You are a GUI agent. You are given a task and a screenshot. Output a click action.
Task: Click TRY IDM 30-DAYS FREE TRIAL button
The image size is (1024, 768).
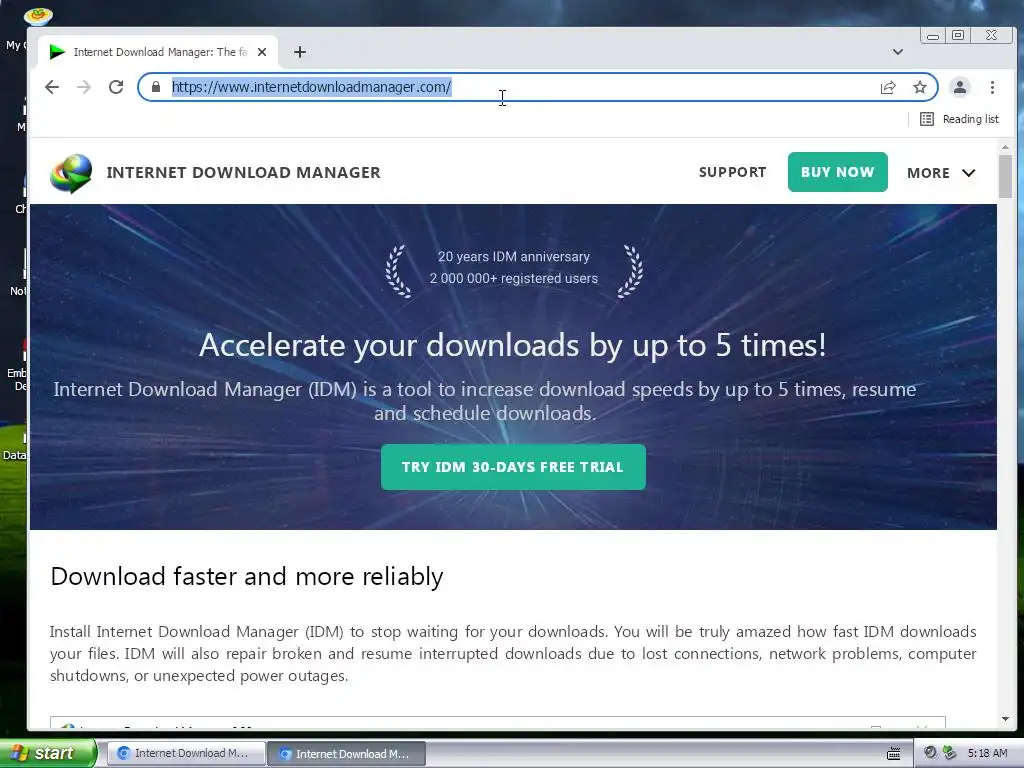pos(513,467)
